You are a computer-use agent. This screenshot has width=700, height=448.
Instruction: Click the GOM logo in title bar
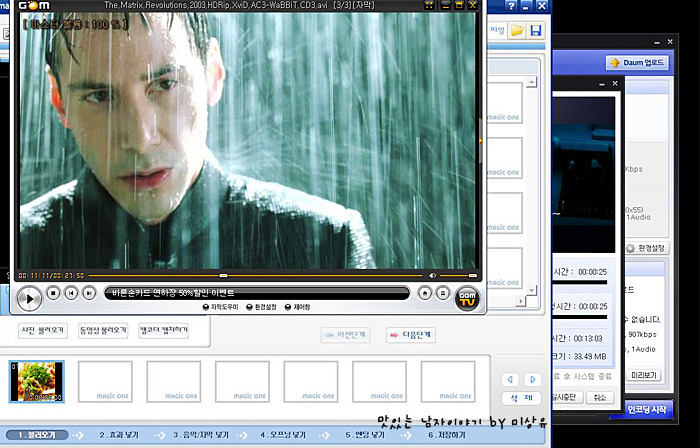click(34, 5)
